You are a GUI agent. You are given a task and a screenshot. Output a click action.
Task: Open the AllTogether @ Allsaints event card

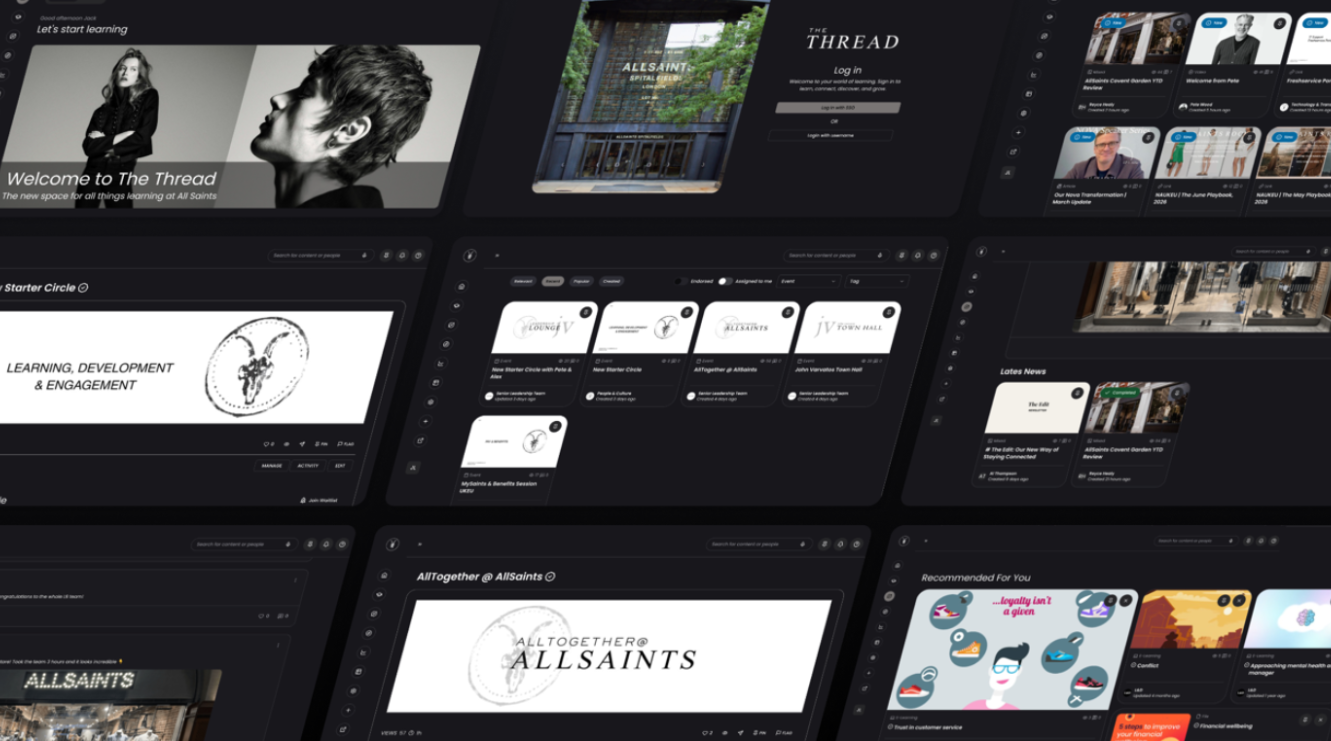coord(741,354)
